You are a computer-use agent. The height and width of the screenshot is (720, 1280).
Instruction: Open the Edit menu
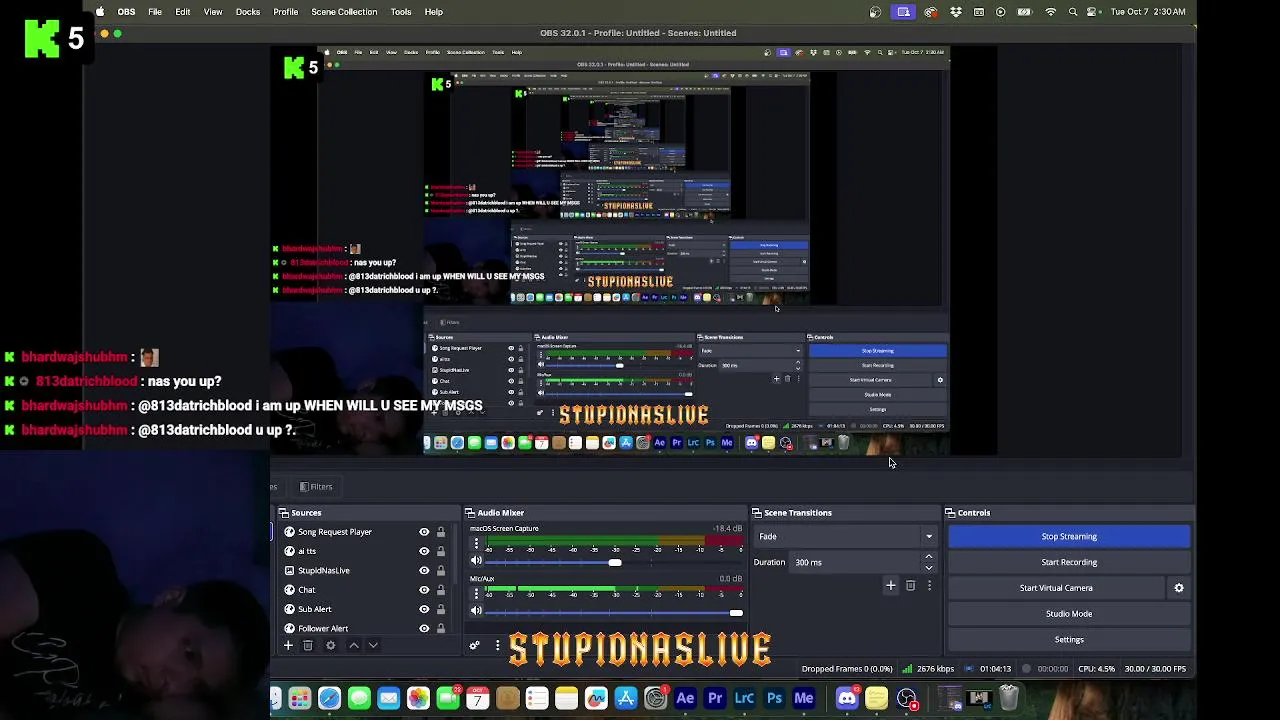[x=183, y=12]
